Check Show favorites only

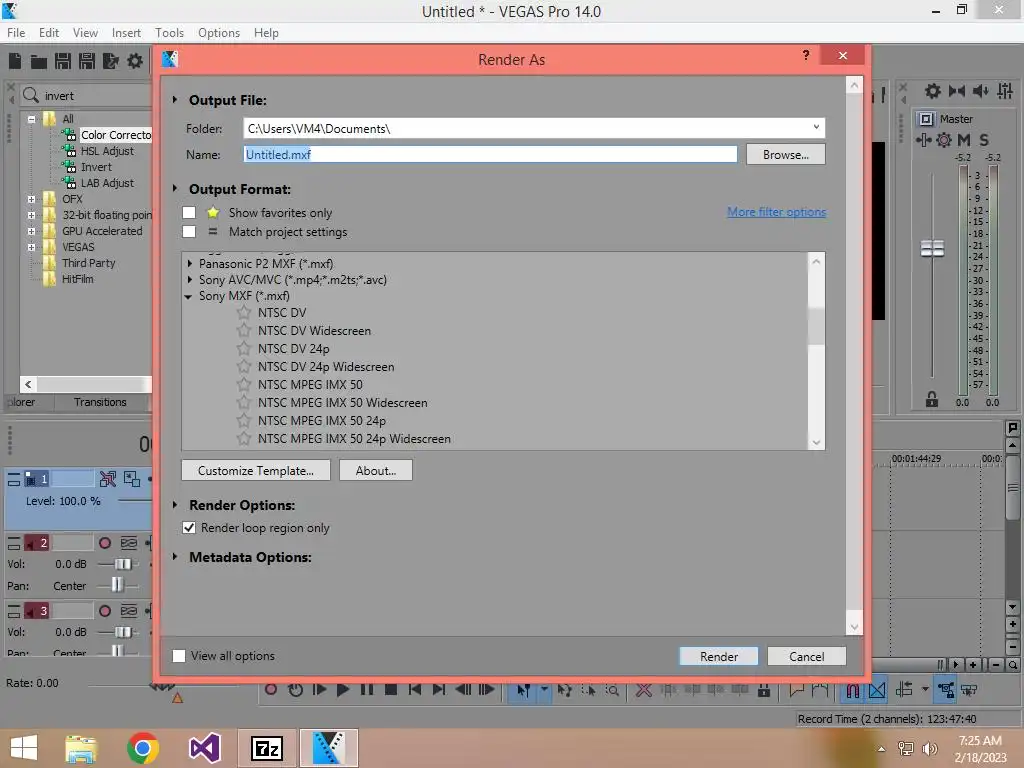pyautogui.click(x=189, y=213)
